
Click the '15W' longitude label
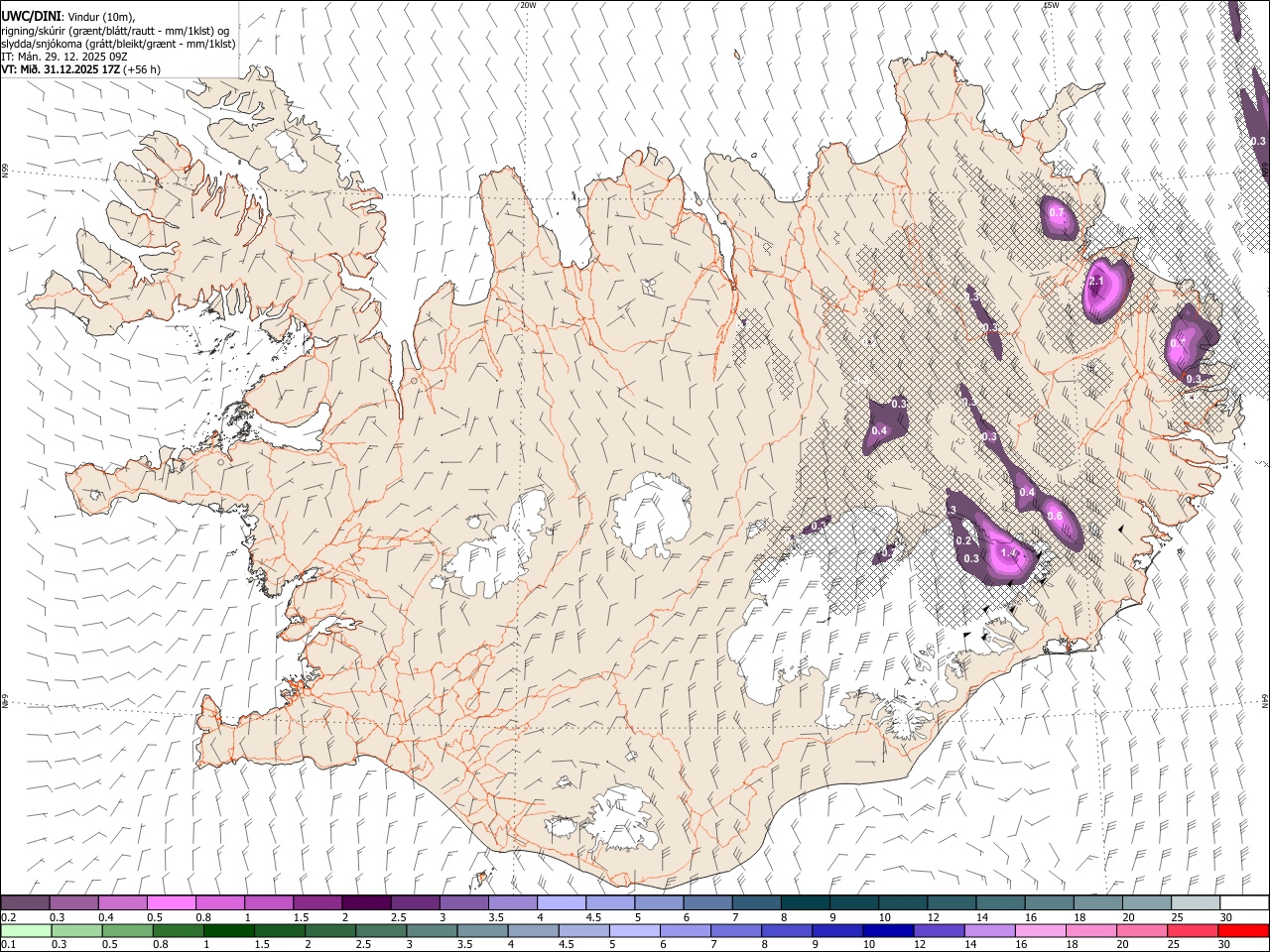pyautogui.click(x=1051, y=5)
